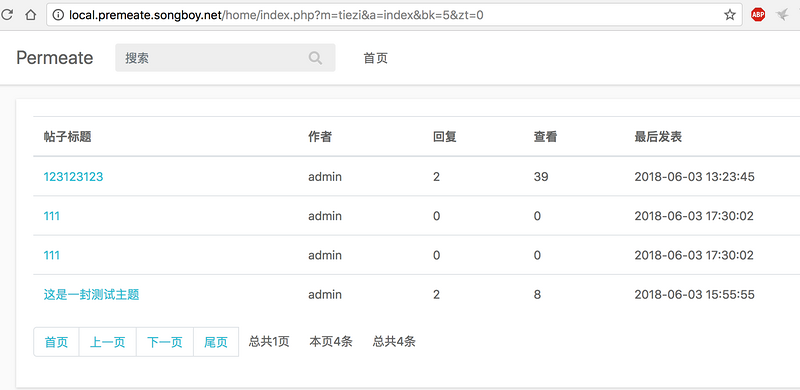Screen dimensions: 800x390
Task: Select the 最后发表 column header
Action: 658,137
